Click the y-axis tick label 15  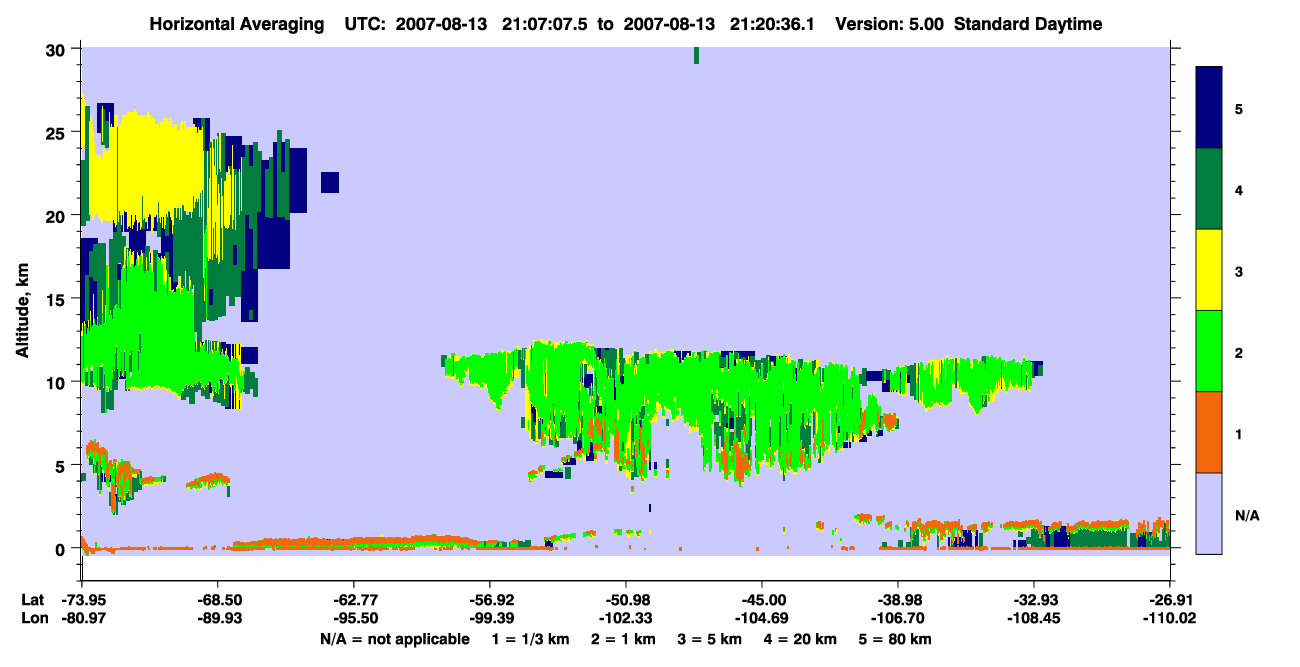click(x=57, y=299)
